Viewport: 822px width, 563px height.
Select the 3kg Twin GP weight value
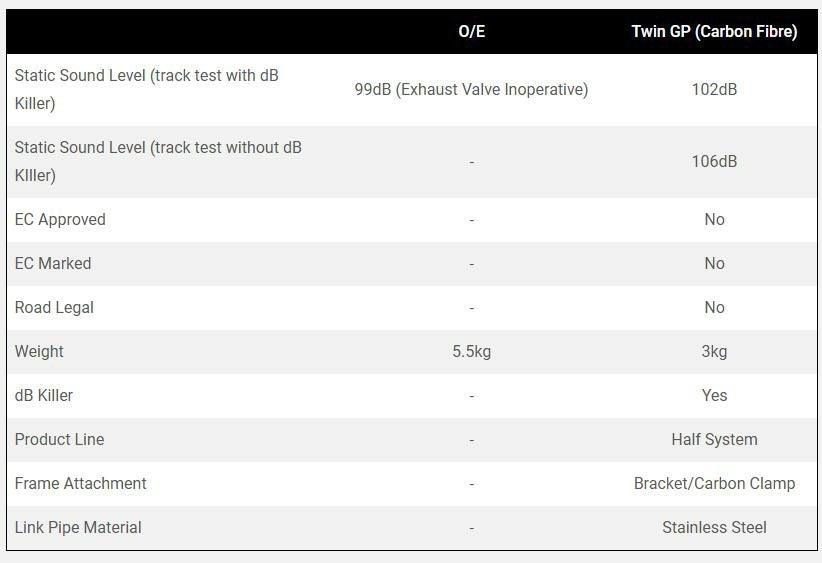pos(714,352)
